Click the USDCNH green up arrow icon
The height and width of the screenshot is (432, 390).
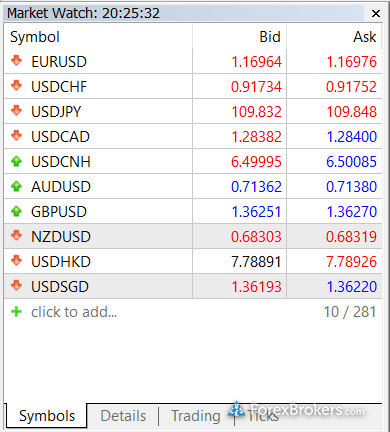click(x=16, y=161)
